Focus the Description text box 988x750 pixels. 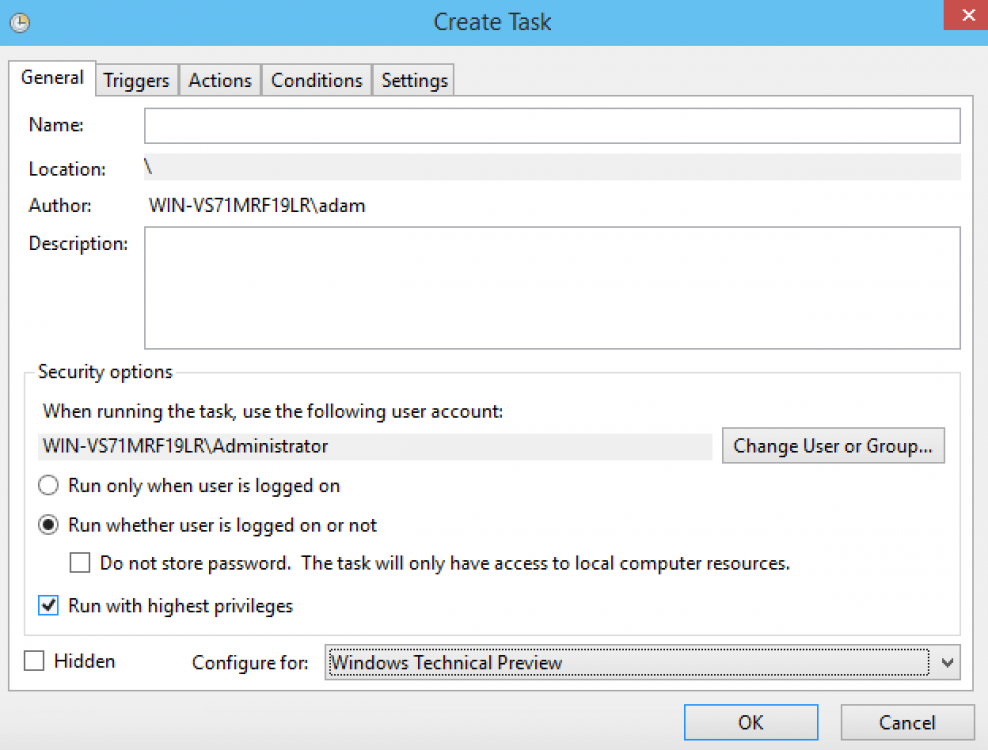(x=552, y=287)
